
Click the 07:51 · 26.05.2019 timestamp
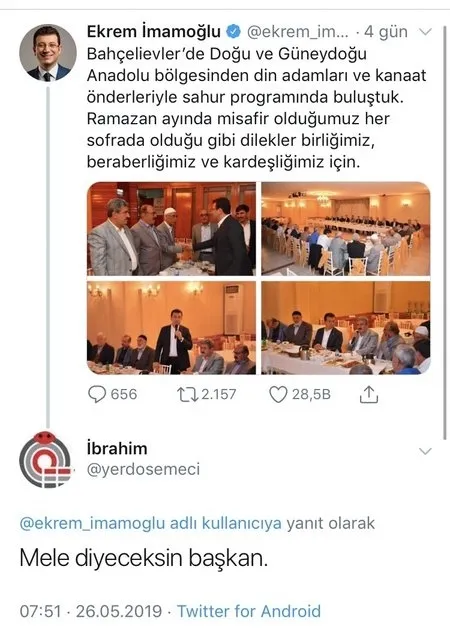91,611
